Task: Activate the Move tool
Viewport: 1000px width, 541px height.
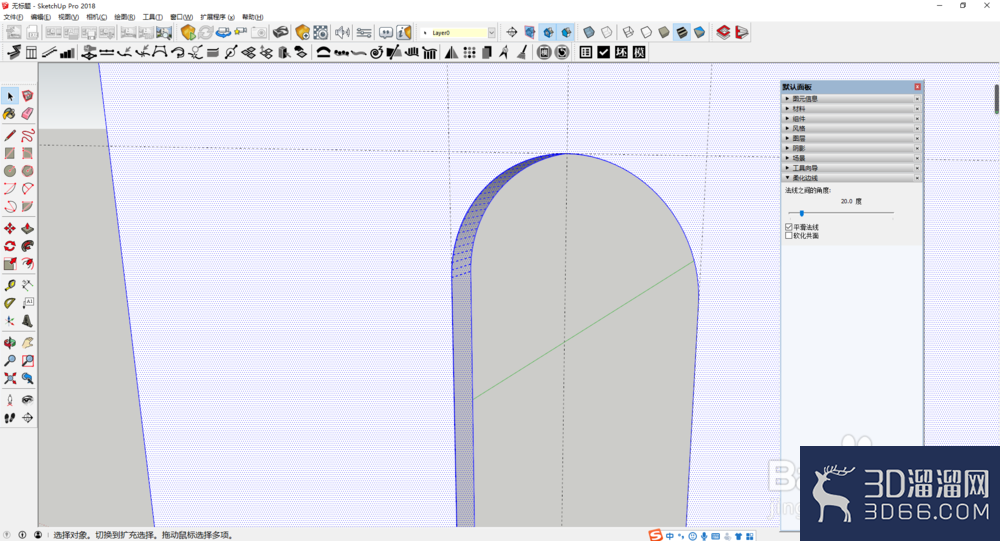Action: tap(10, 228)
